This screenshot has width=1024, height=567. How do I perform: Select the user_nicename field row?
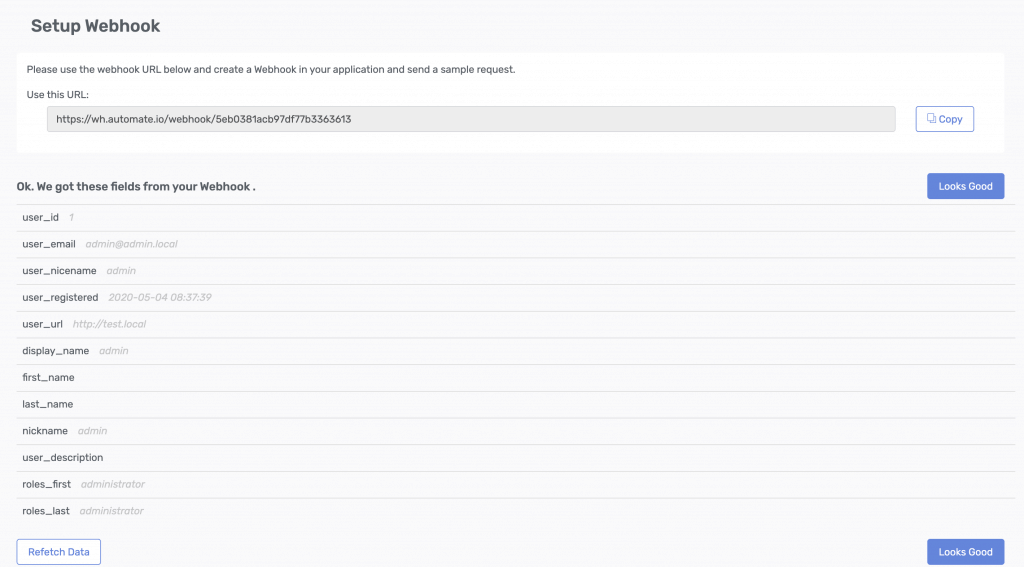[516, 271]
